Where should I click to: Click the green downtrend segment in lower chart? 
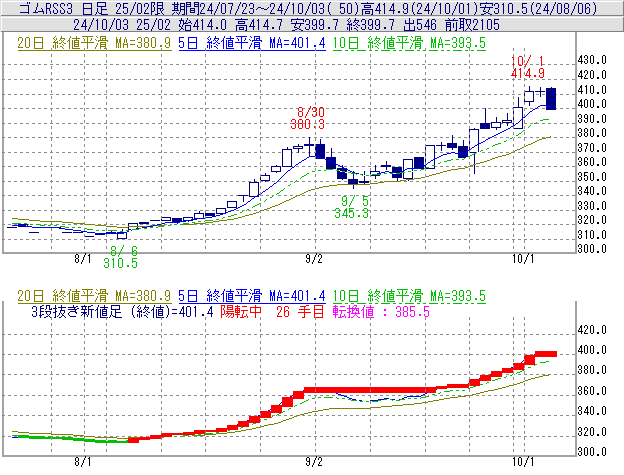coord(70,439)
